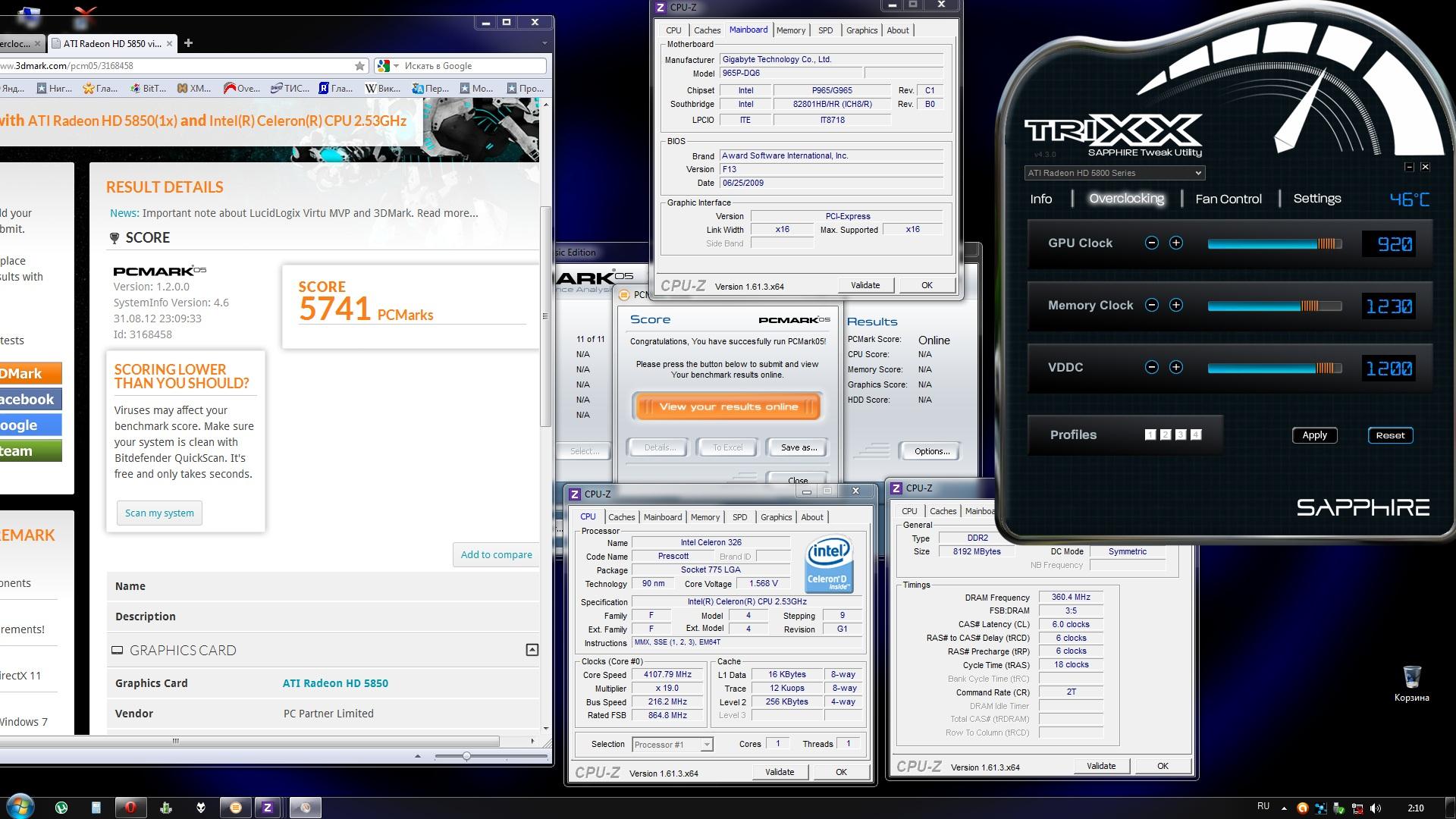Click Save as... in PCMark05 score dialog
The height and width of the screenshot is (819, 1456).
799,447
